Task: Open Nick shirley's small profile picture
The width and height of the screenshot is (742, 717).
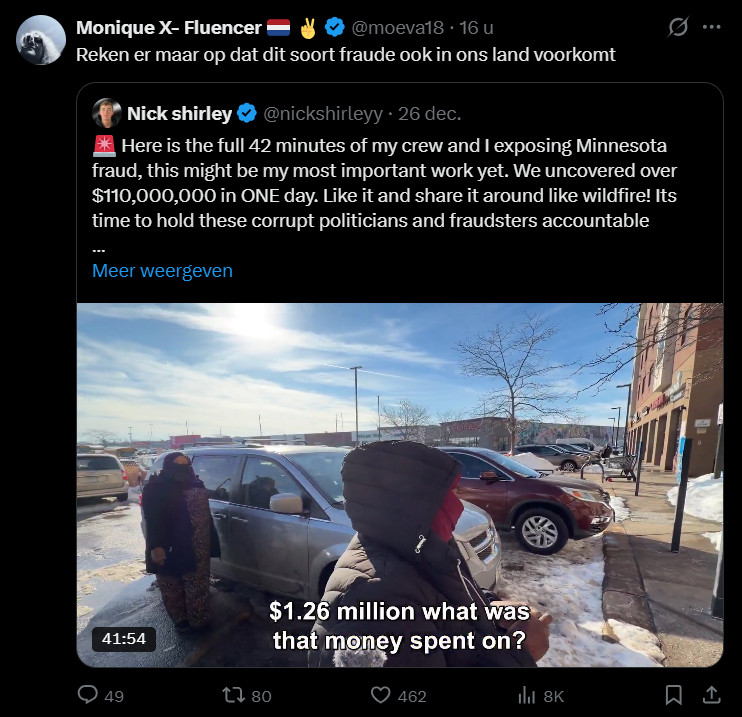Action: pos(107,113)
